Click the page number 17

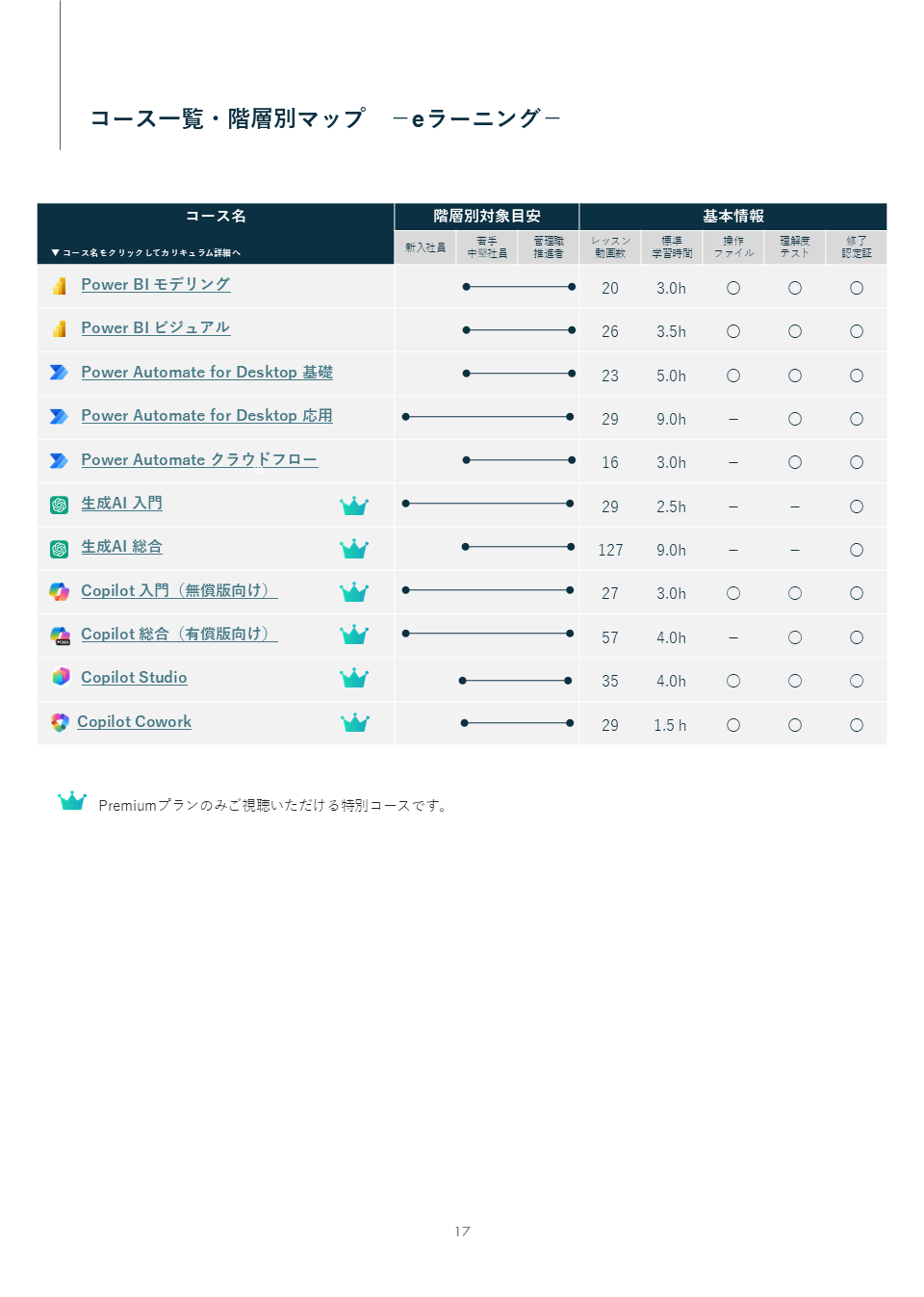click(x=462, y=1232)
